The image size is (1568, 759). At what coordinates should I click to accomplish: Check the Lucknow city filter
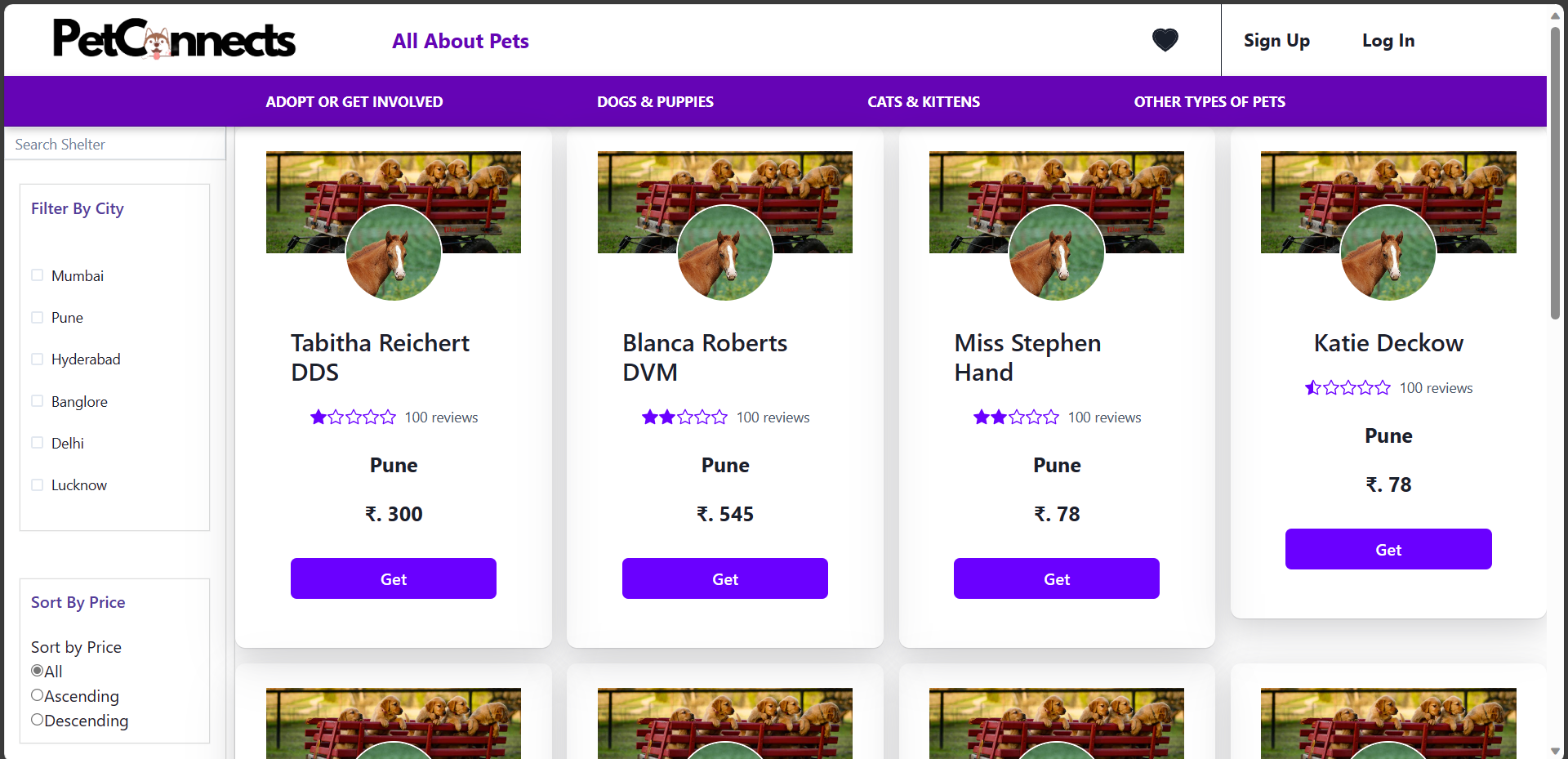[x=37, y=484]
